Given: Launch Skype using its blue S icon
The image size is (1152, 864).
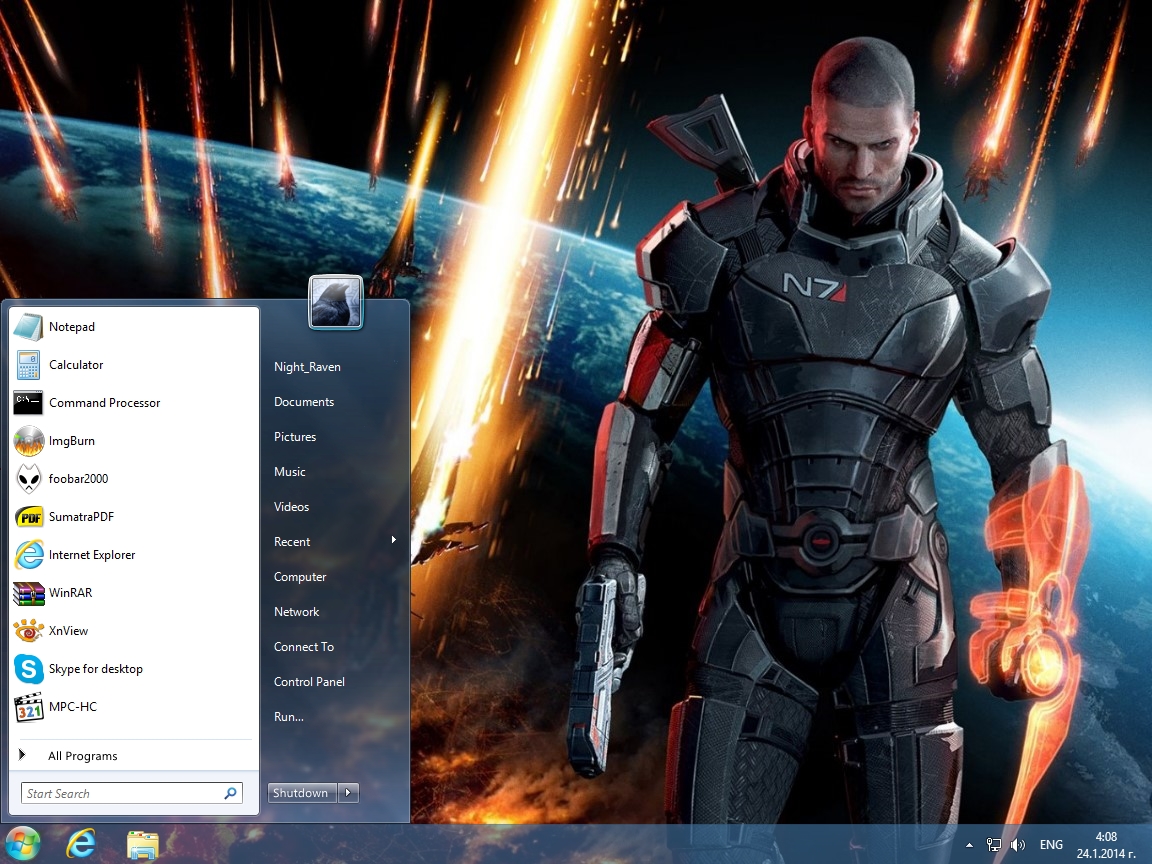Looking at the screenshot, I should pos(29,669).
